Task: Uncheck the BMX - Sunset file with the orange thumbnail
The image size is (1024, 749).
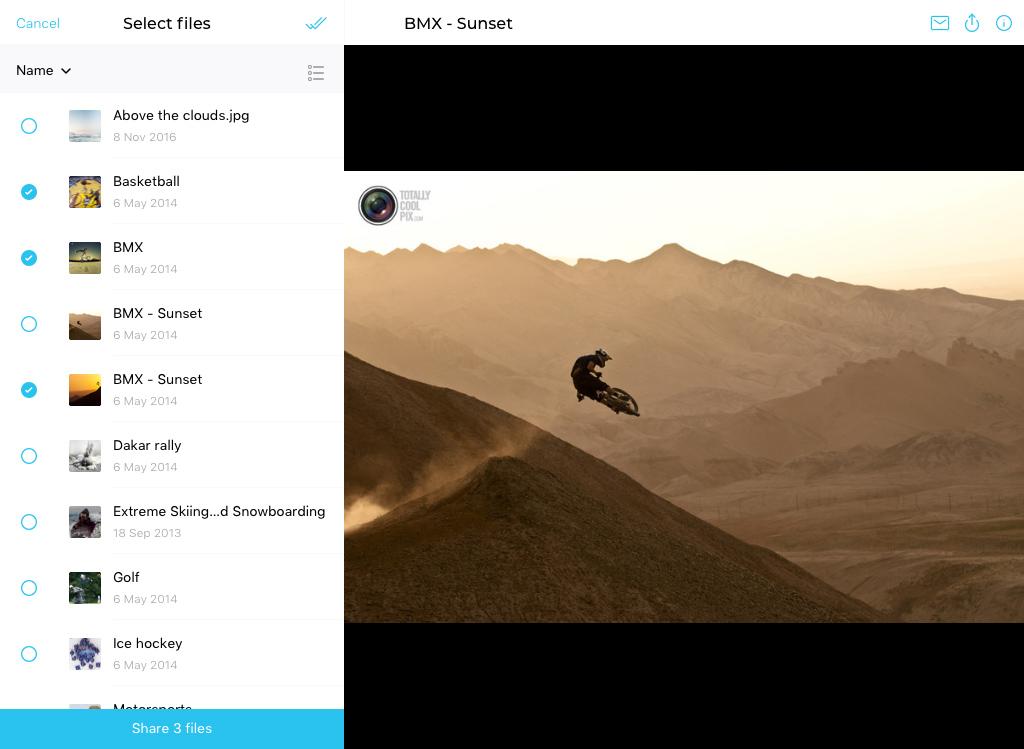Action: [x=29, y=390]
